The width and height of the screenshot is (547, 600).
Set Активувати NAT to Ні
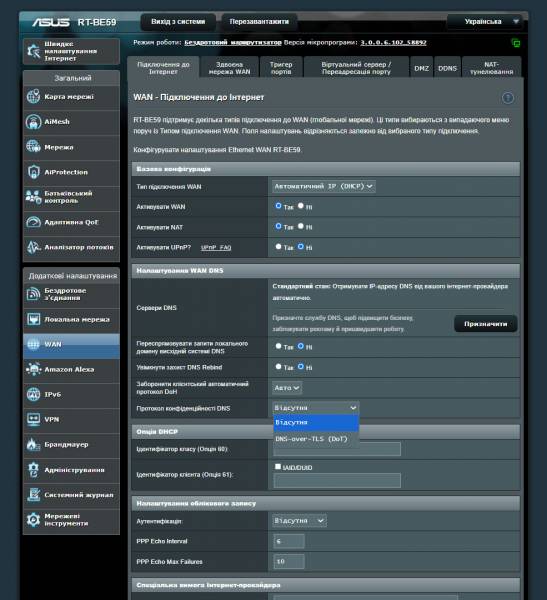(x=301, y=226)
